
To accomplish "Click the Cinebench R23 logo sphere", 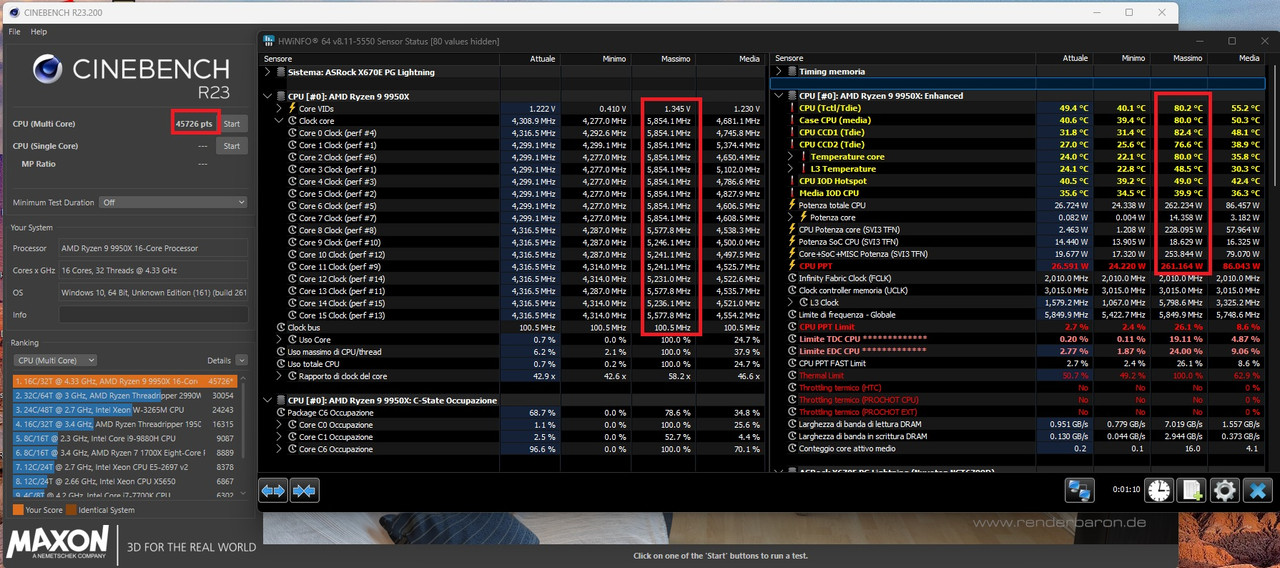I will (50, 69).
